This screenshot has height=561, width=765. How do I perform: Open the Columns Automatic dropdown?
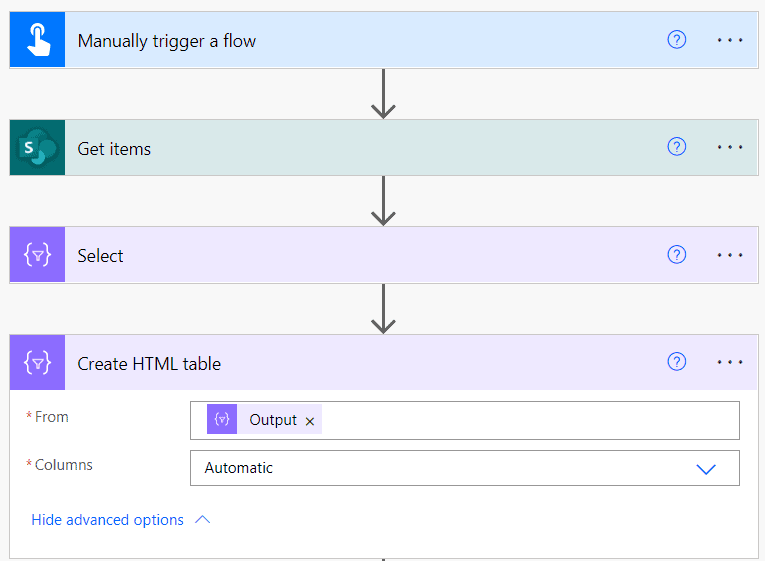[x=464, y=468]
